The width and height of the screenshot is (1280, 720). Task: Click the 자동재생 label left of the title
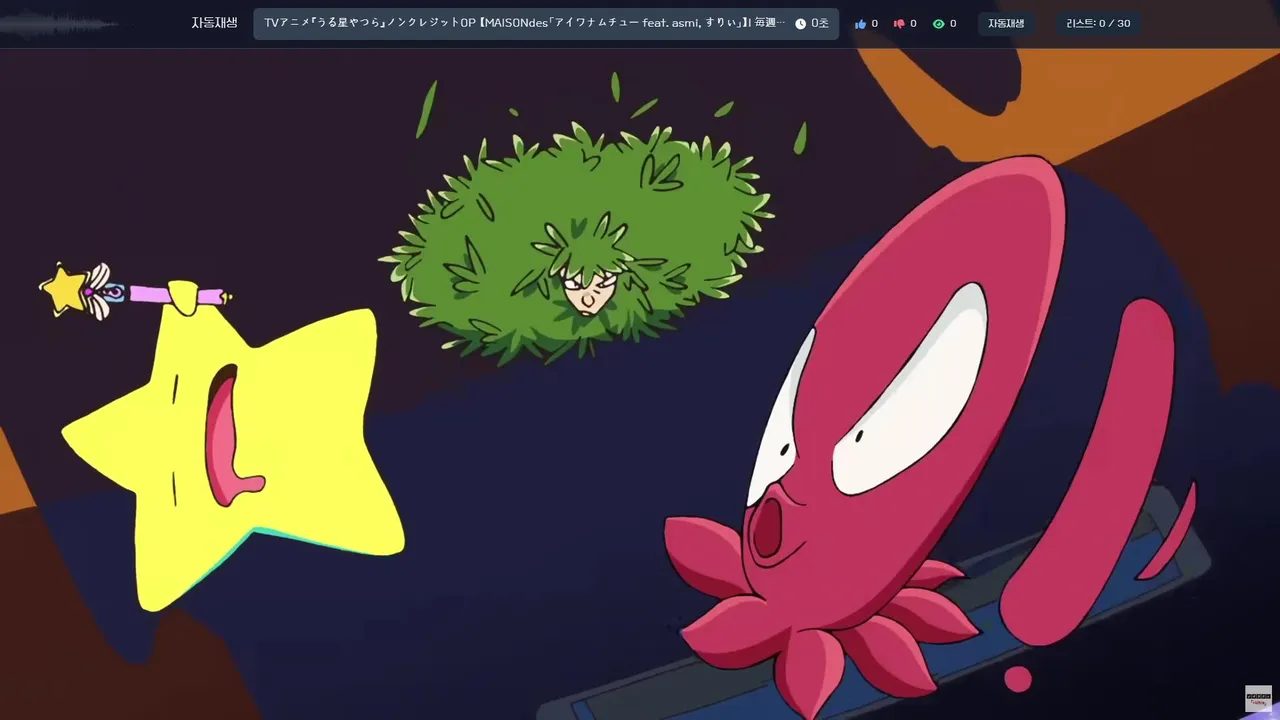click(x=214, y=23)
